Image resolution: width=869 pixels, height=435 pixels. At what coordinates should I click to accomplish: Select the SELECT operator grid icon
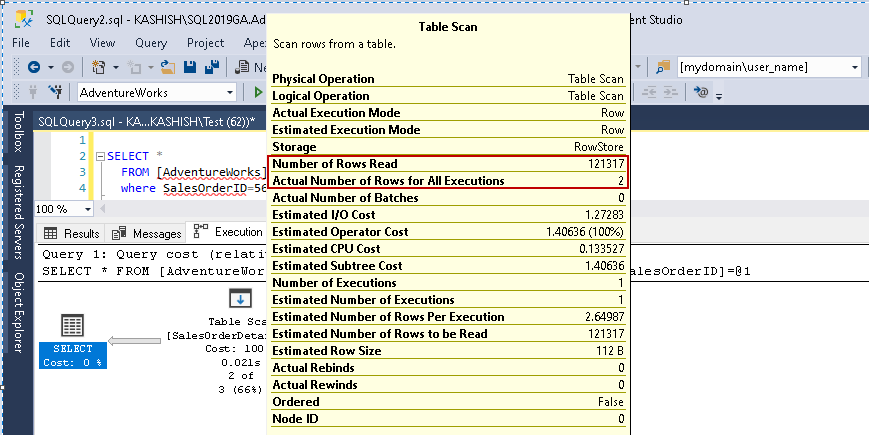[x=73, y=325]
